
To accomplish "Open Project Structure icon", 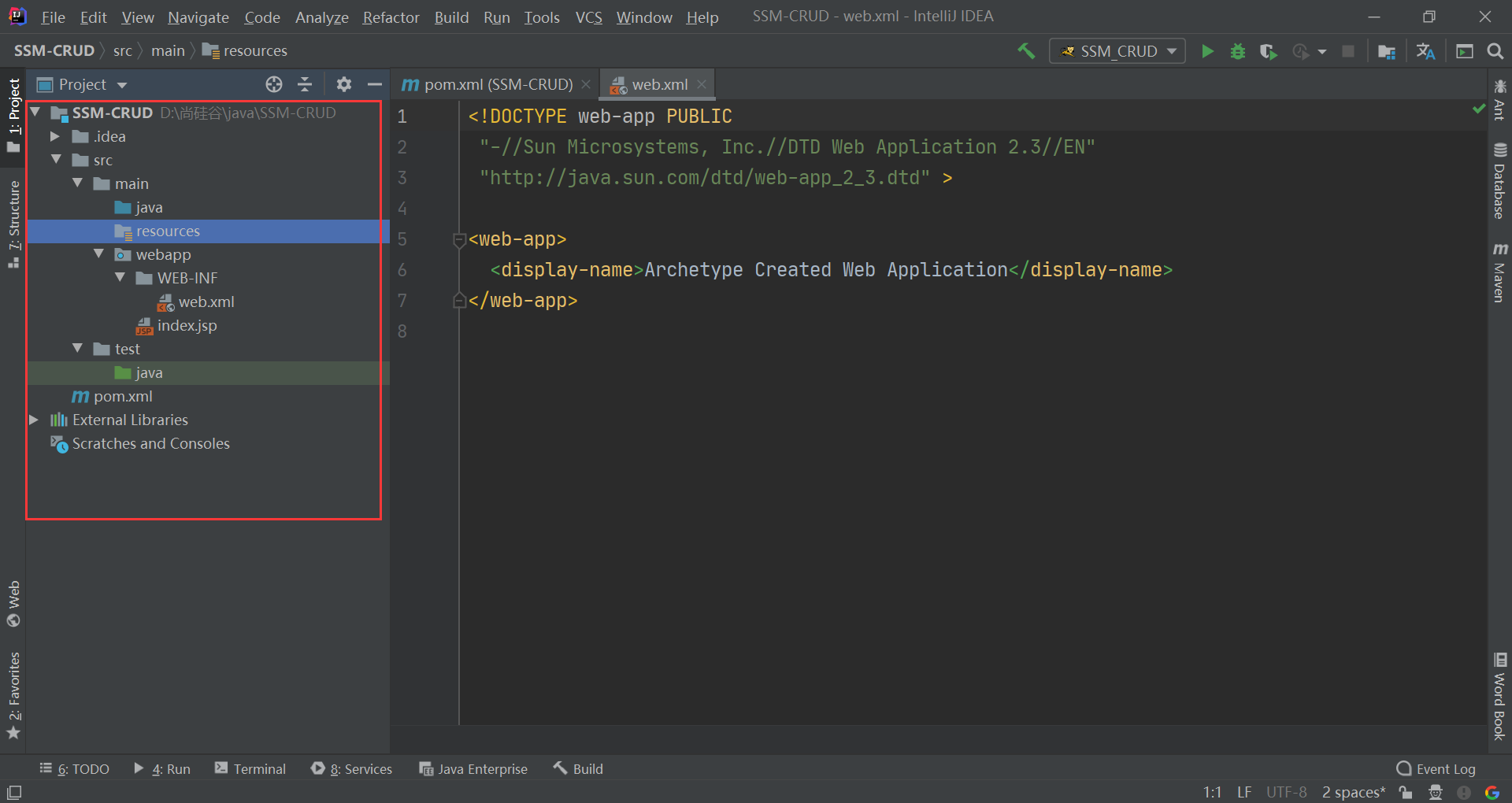I will 1387,51.
